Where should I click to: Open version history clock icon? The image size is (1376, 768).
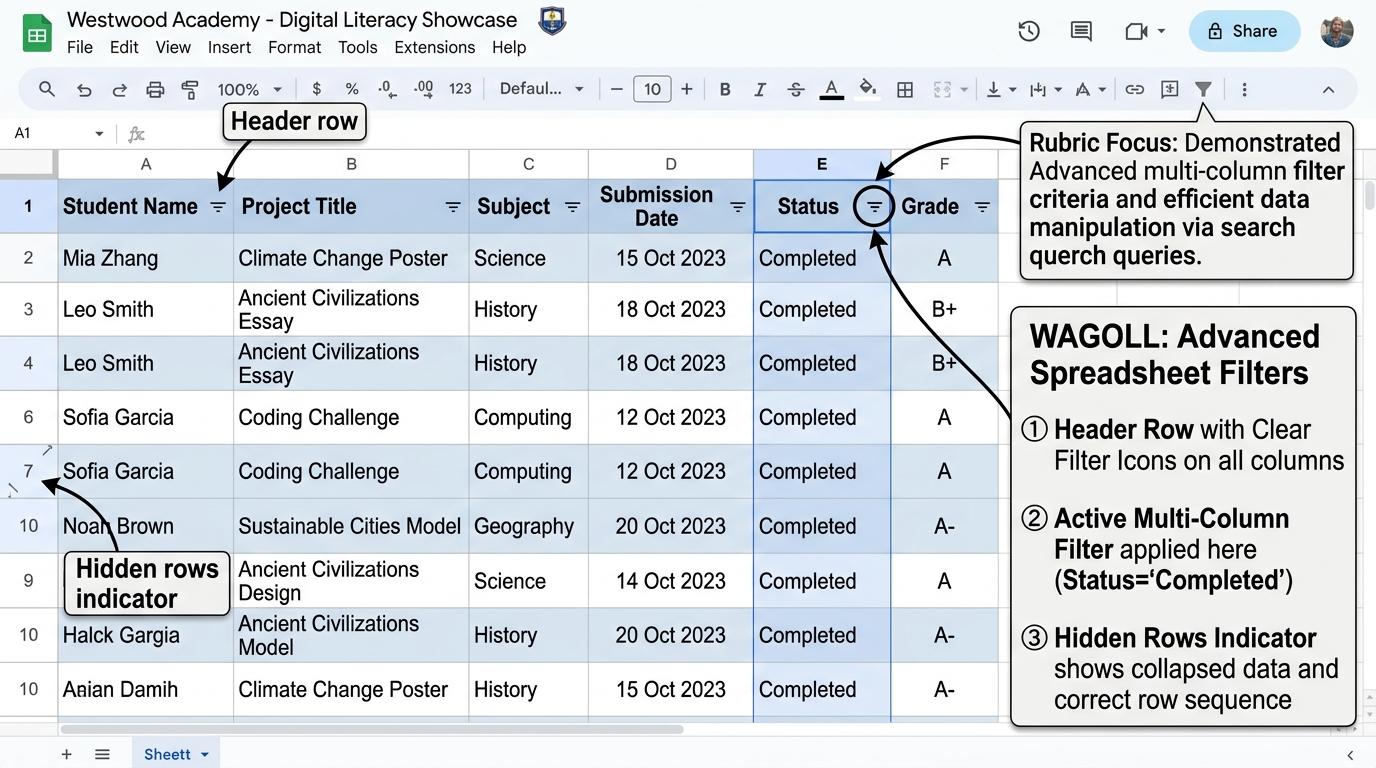(x=1029, y=31)
